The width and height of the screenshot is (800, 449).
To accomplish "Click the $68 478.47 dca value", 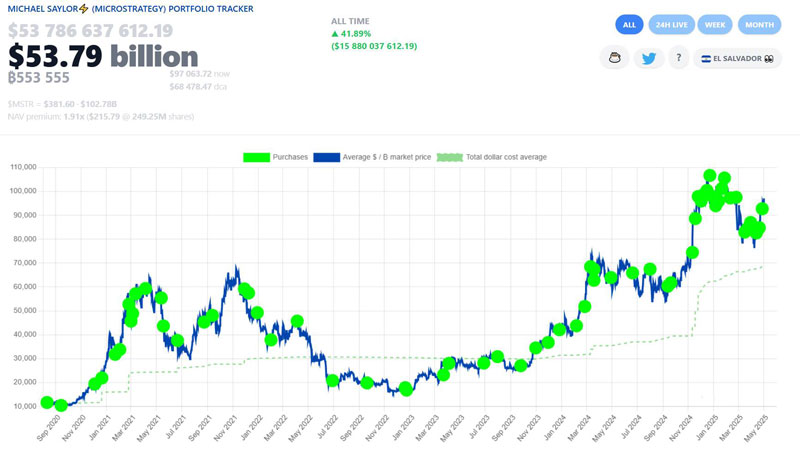I will tap(198, 87).
